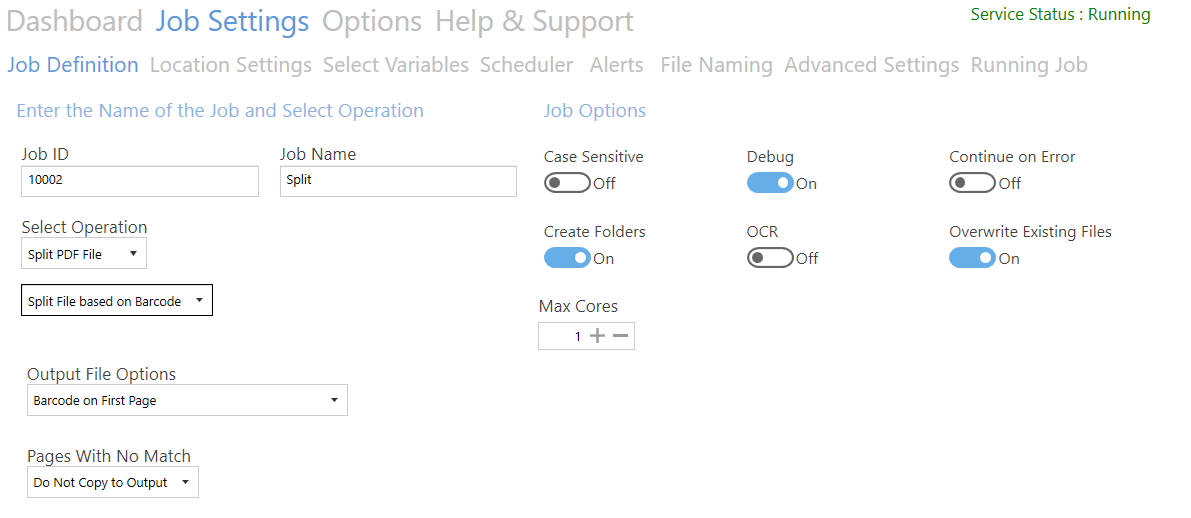Switch to the Location Settings tab
Viewport: 1191px width, 518px height.
[231, 65]
